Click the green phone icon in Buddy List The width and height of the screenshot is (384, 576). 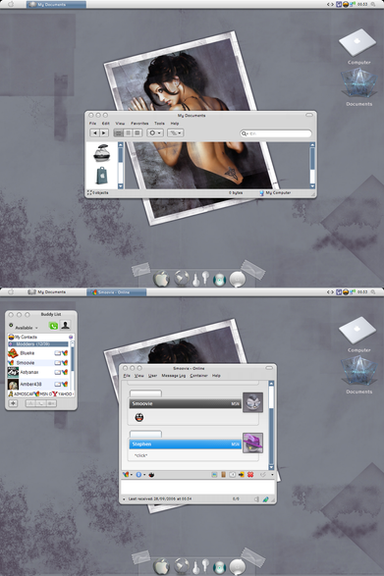(x=53, y=326)
